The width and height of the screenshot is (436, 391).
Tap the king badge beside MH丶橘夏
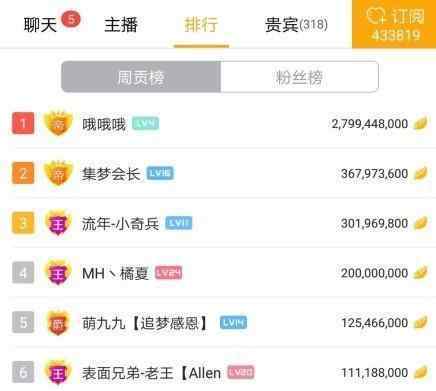click(58, 273)
